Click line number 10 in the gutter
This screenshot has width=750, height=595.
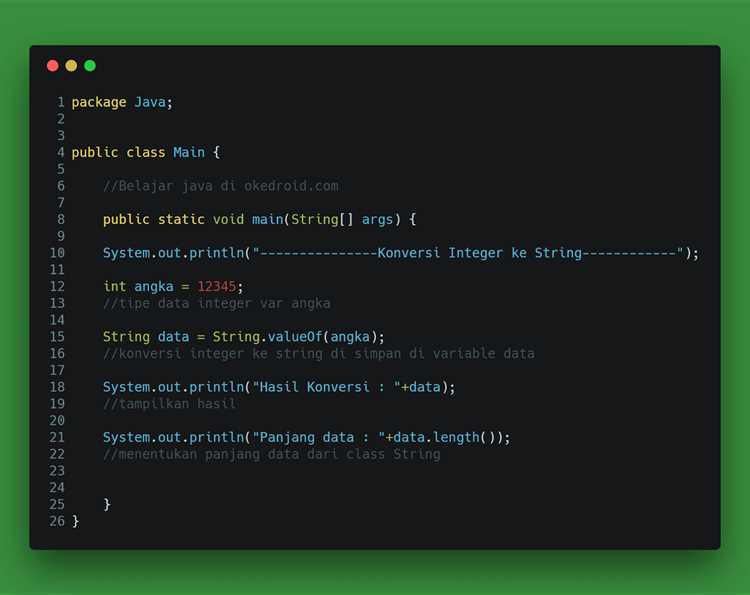tap(57, 253)
